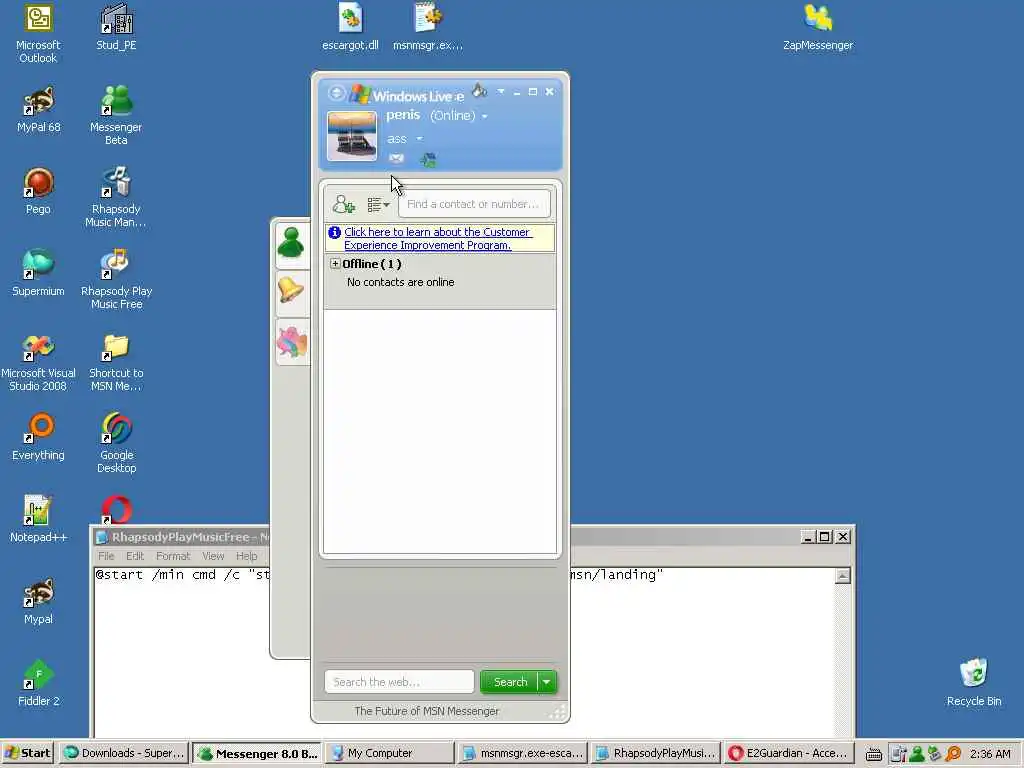Click the Start button on the taskbar
Image resolution: width=1024 pixels, height=768 pixels.
point(27,753)
